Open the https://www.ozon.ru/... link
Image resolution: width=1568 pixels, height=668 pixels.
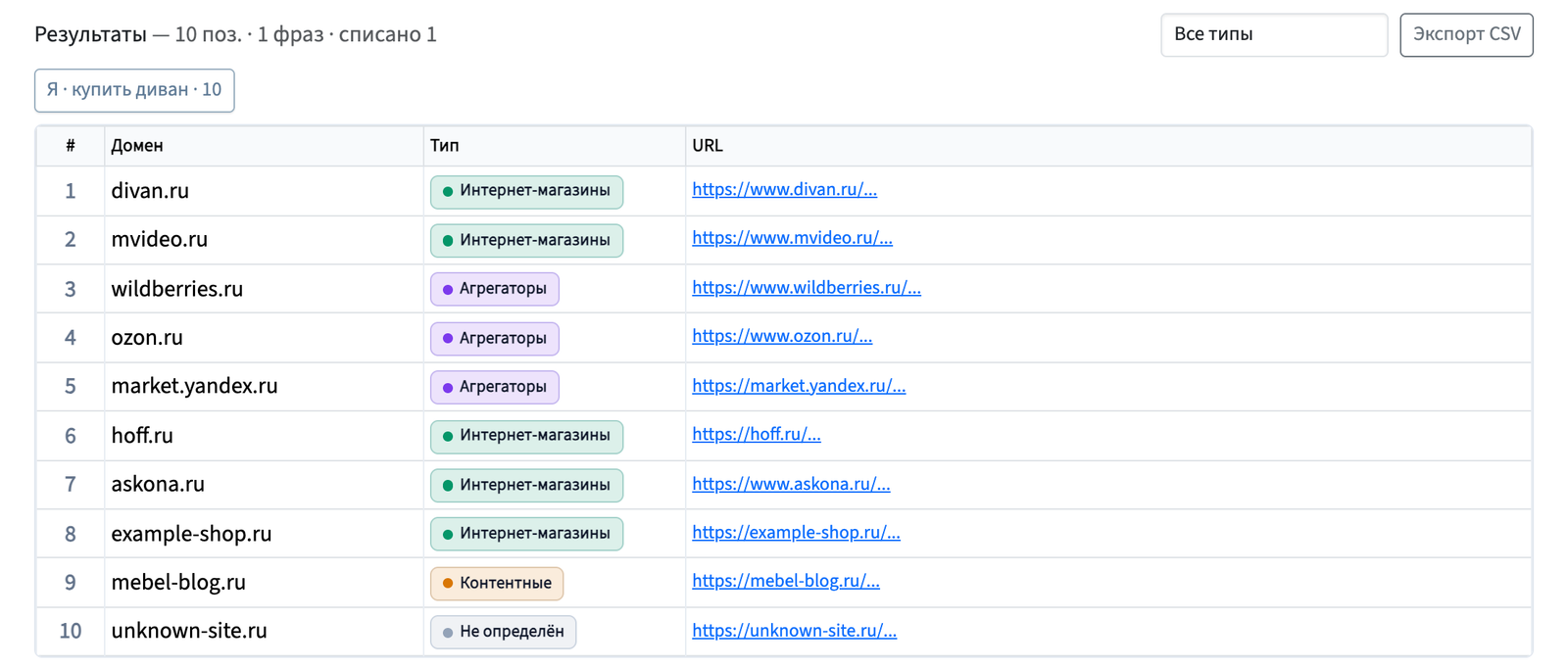[x=782, y=336]
